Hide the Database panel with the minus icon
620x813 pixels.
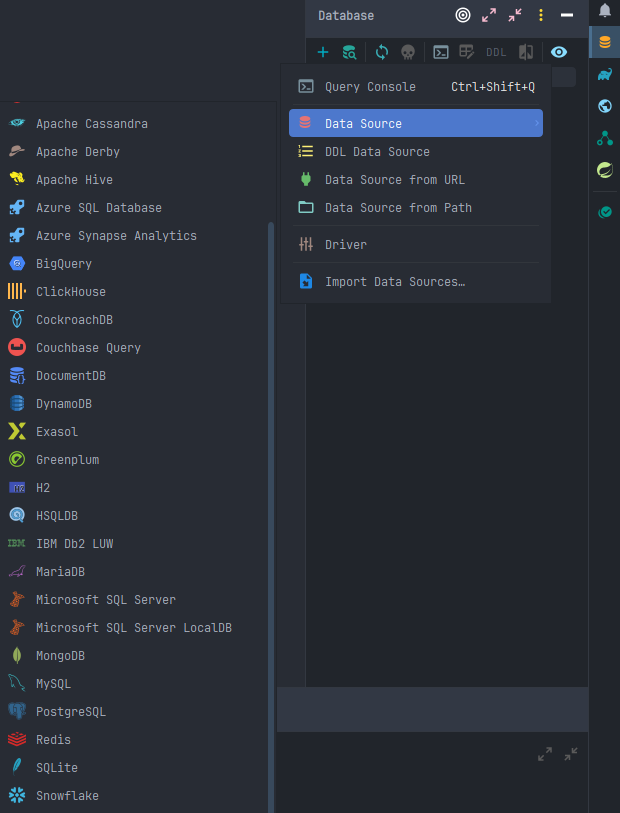point(567,16)
